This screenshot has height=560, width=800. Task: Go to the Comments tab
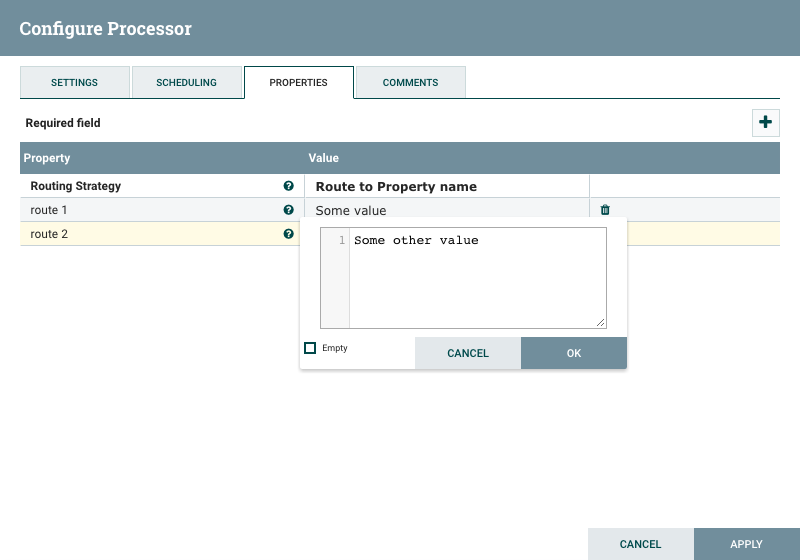410,82
